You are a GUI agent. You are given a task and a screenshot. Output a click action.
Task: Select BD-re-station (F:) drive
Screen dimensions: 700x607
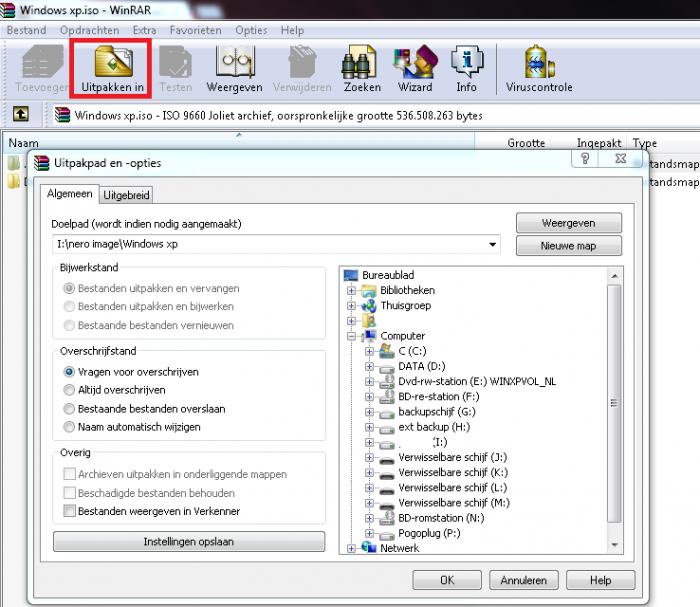tap(439, 396)
